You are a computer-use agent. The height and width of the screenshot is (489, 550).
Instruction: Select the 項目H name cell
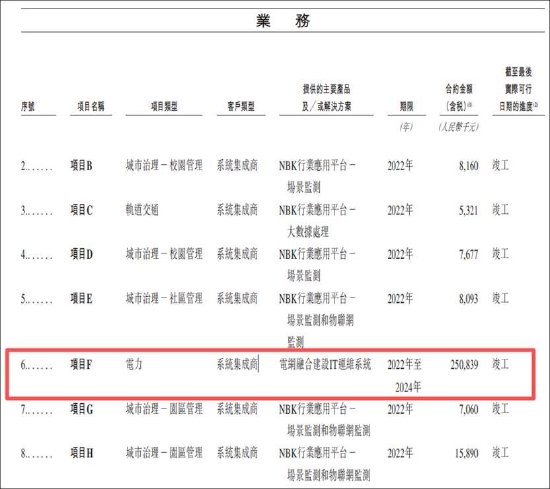[x=81, y=453]
